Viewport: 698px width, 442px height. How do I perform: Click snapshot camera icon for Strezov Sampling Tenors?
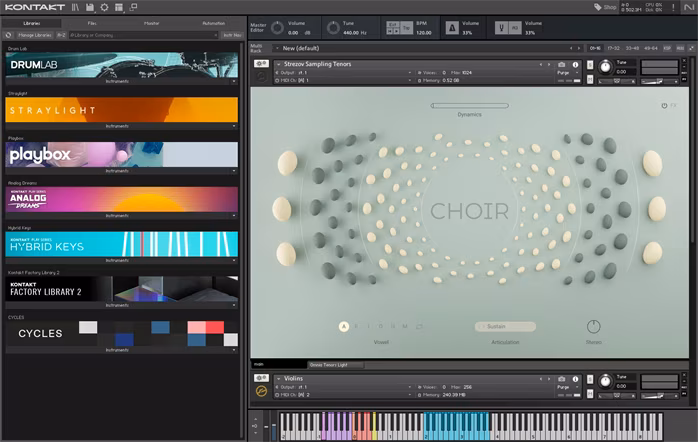pyautogui.click(x=562, y=64)
